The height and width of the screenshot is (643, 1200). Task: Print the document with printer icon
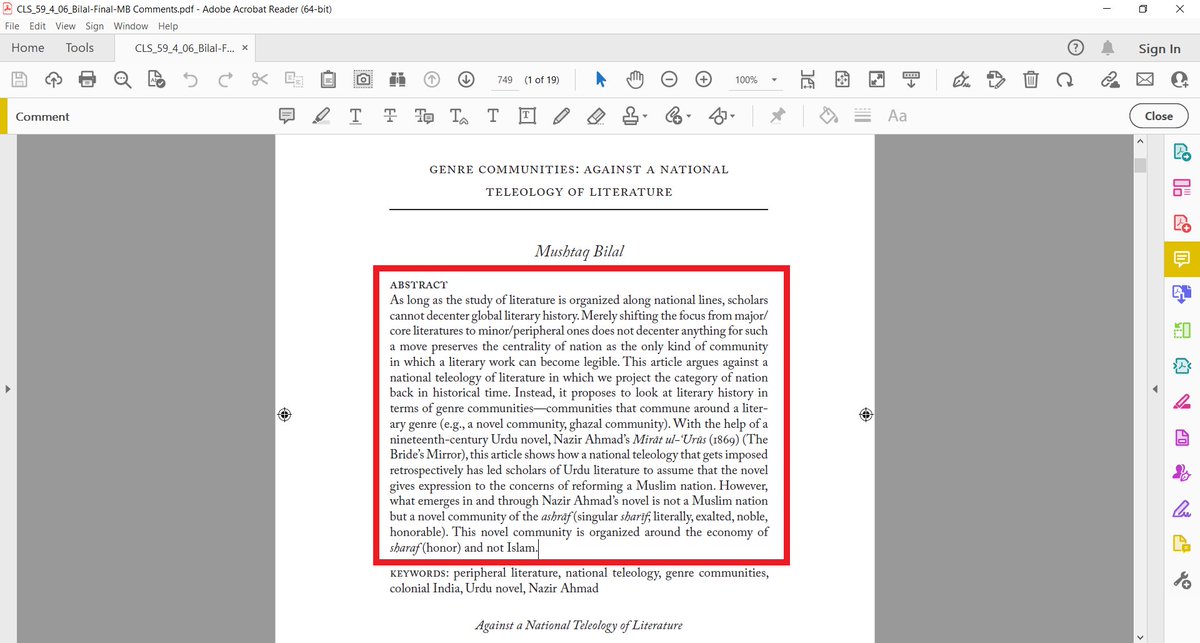88,80
